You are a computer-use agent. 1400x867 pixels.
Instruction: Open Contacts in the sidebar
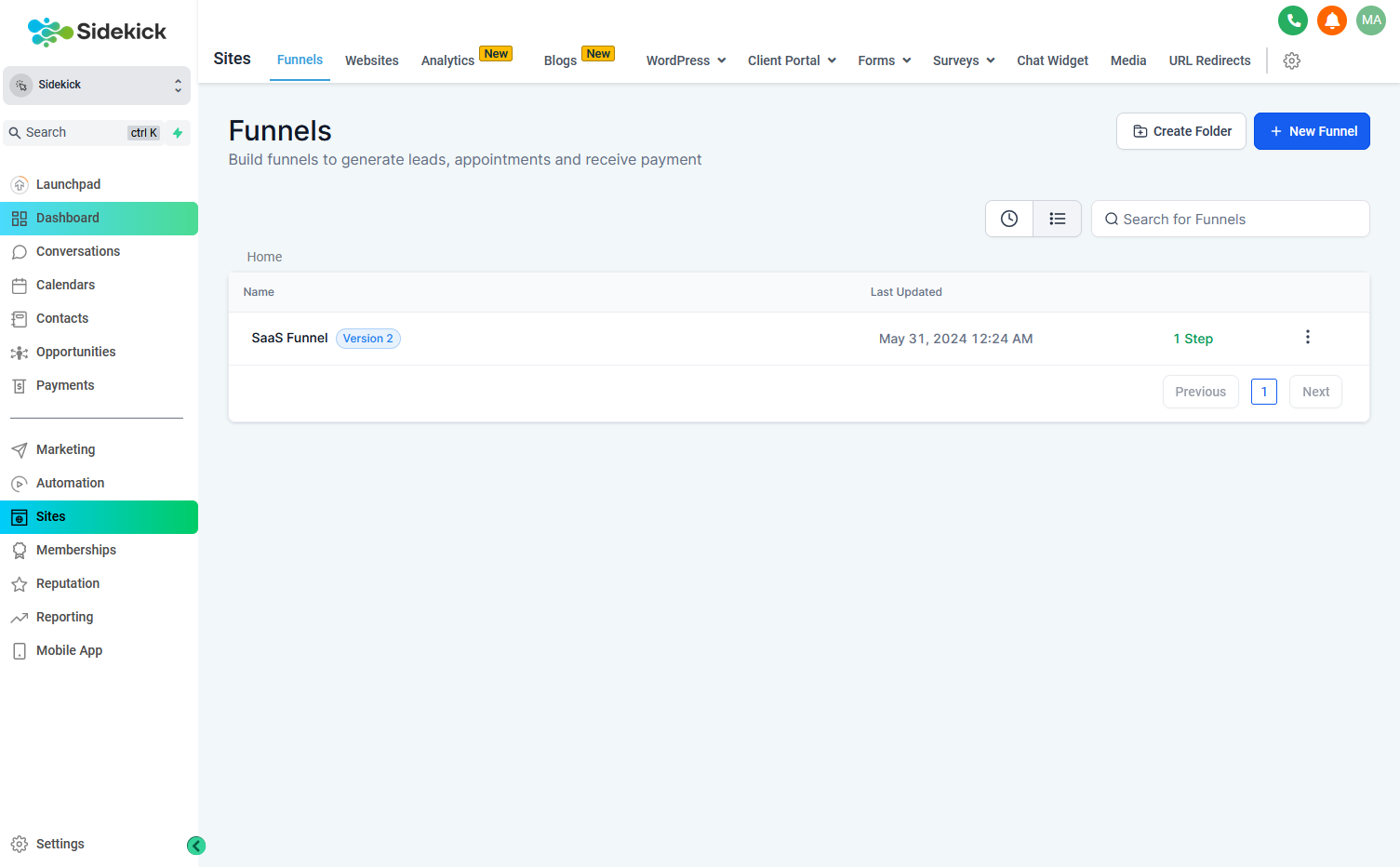(99, 318)
